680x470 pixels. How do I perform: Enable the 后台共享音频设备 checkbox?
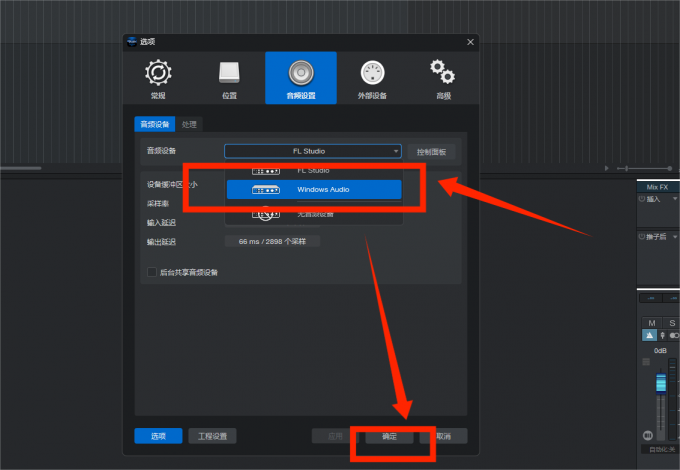click(x=152, y=272)
